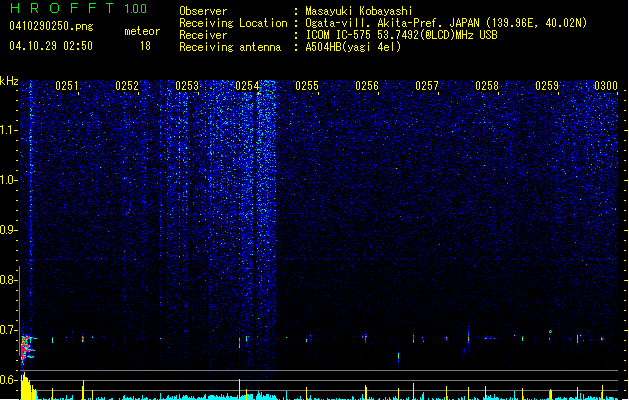Click the 0.9 kHz axis label

8,230
